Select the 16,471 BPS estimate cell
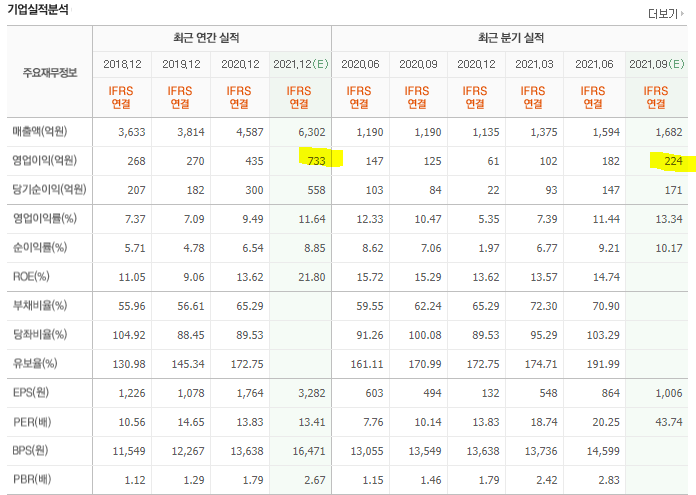Image resolution: width=696 pixels, height=495 pixels. tap(308, 451)
